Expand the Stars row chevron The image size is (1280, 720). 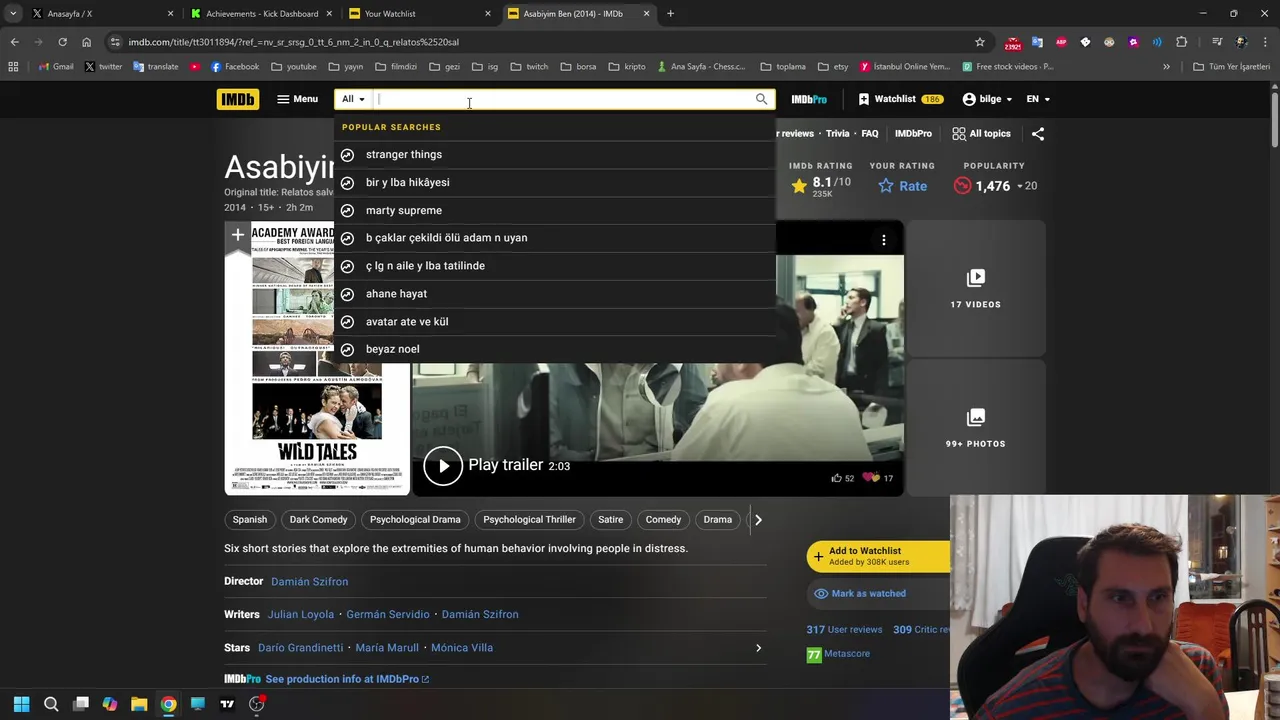click(758, 647)
